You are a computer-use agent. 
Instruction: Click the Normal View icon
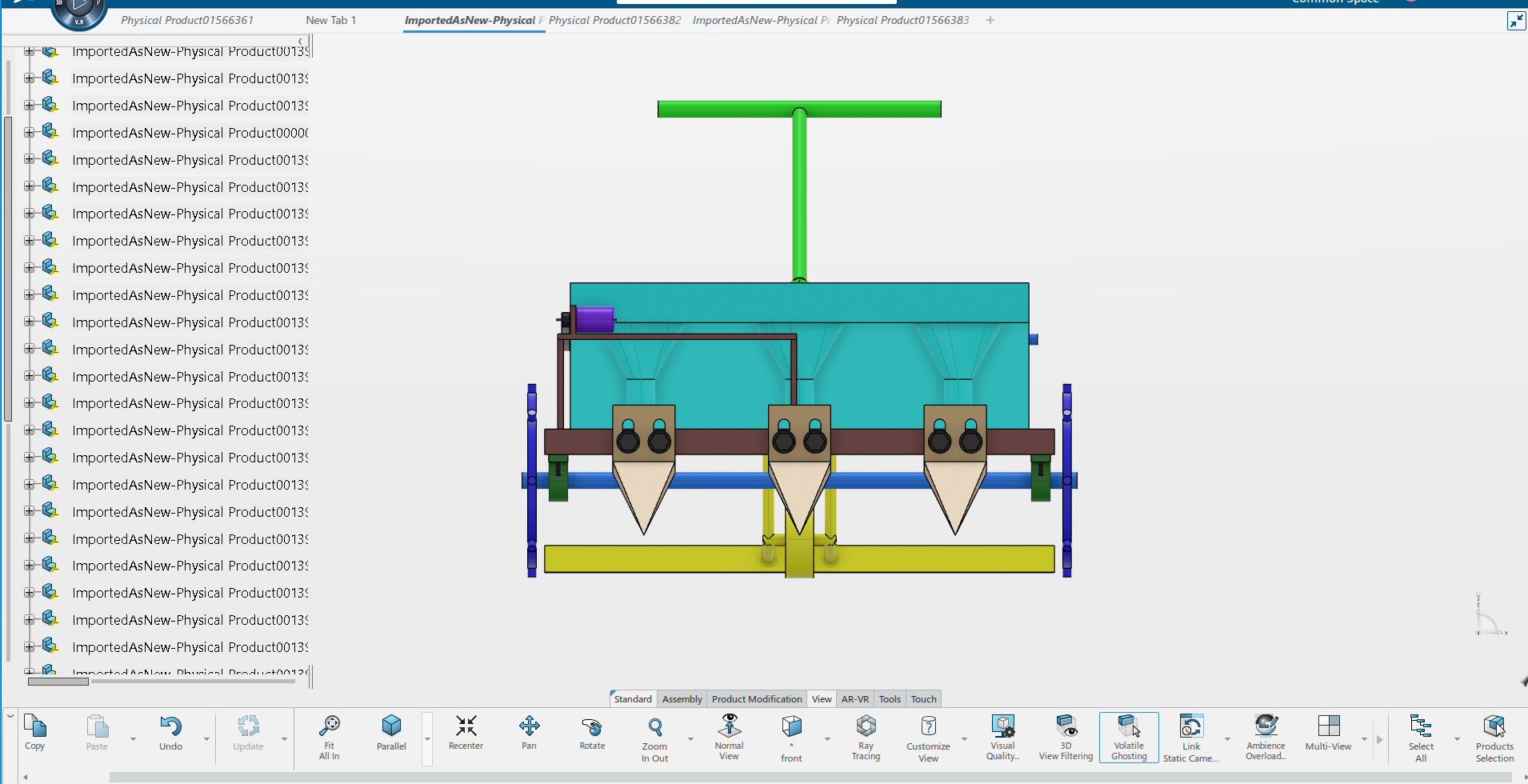(x=729, y=725)
